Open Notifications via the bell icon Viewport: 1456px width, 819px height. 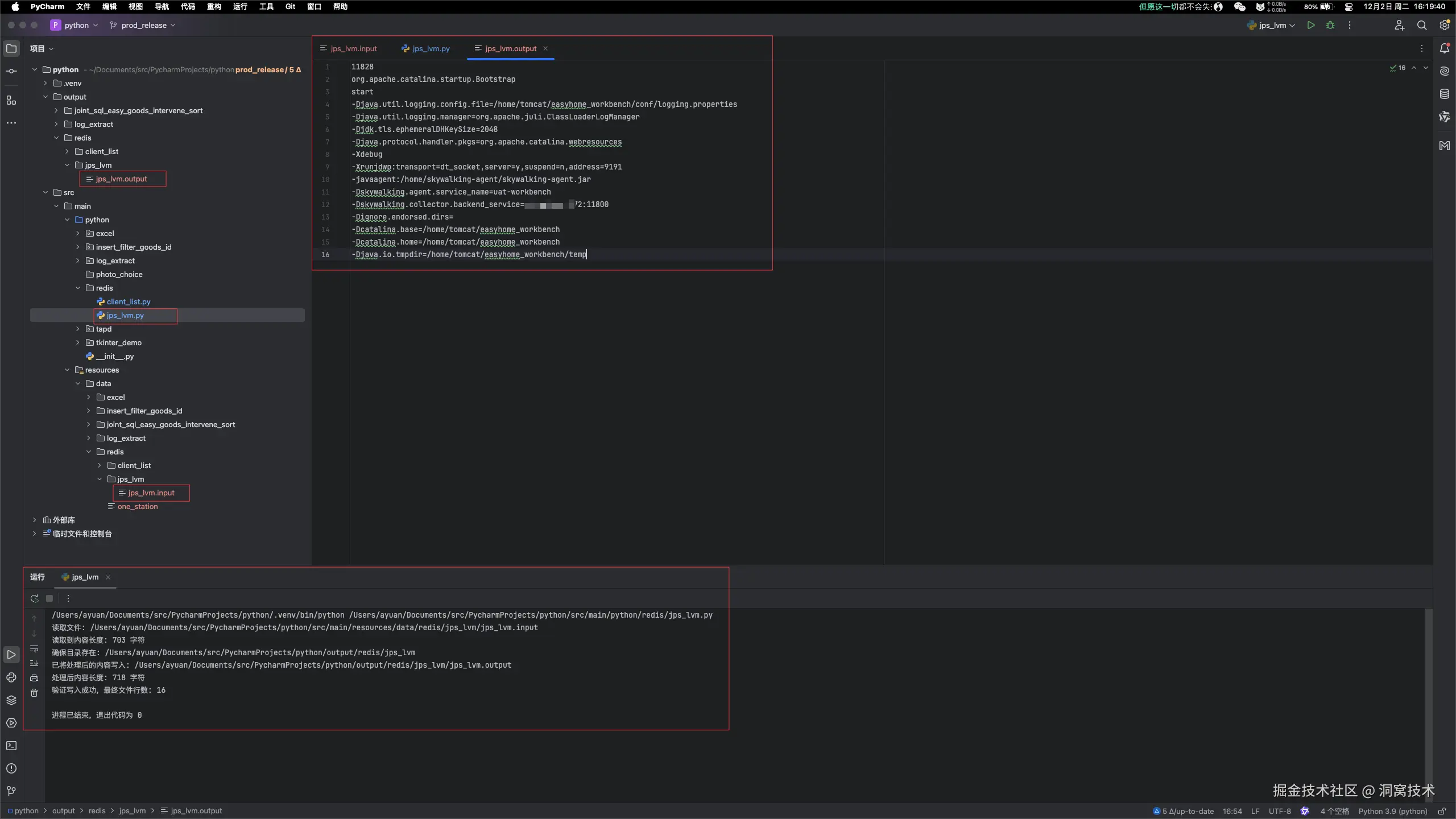coord(1444,48)
